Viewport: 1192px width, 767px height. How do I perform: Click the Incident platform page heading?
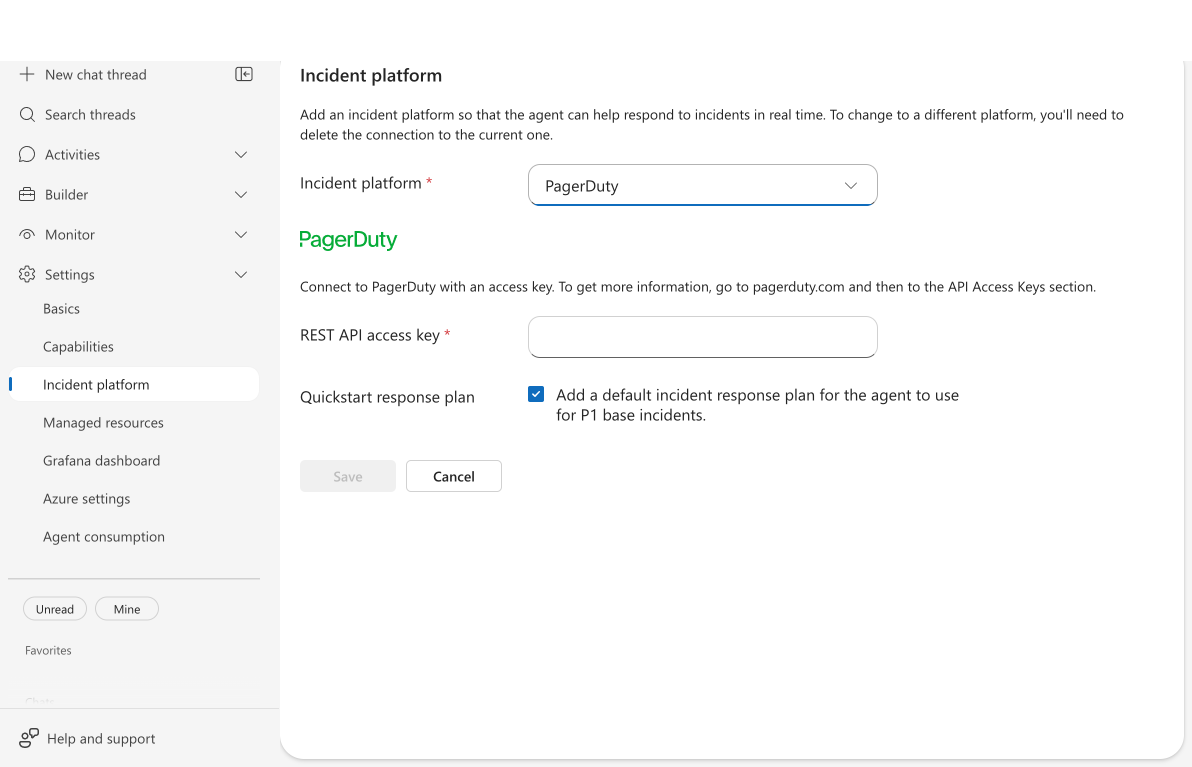pyautogui.click(x=371, y=75)
